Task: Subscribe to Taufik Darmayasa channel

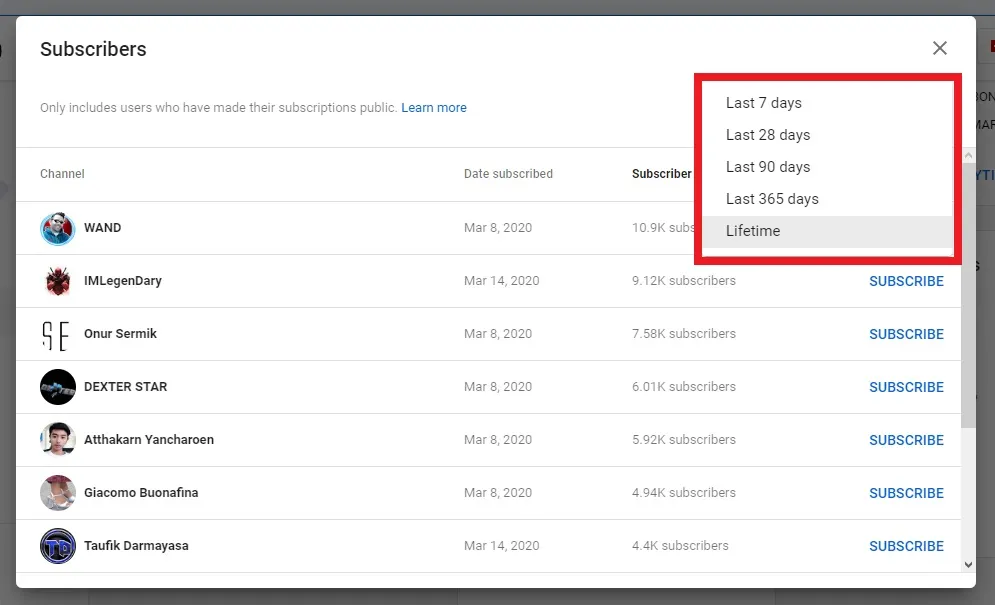Action: (906, 546)
